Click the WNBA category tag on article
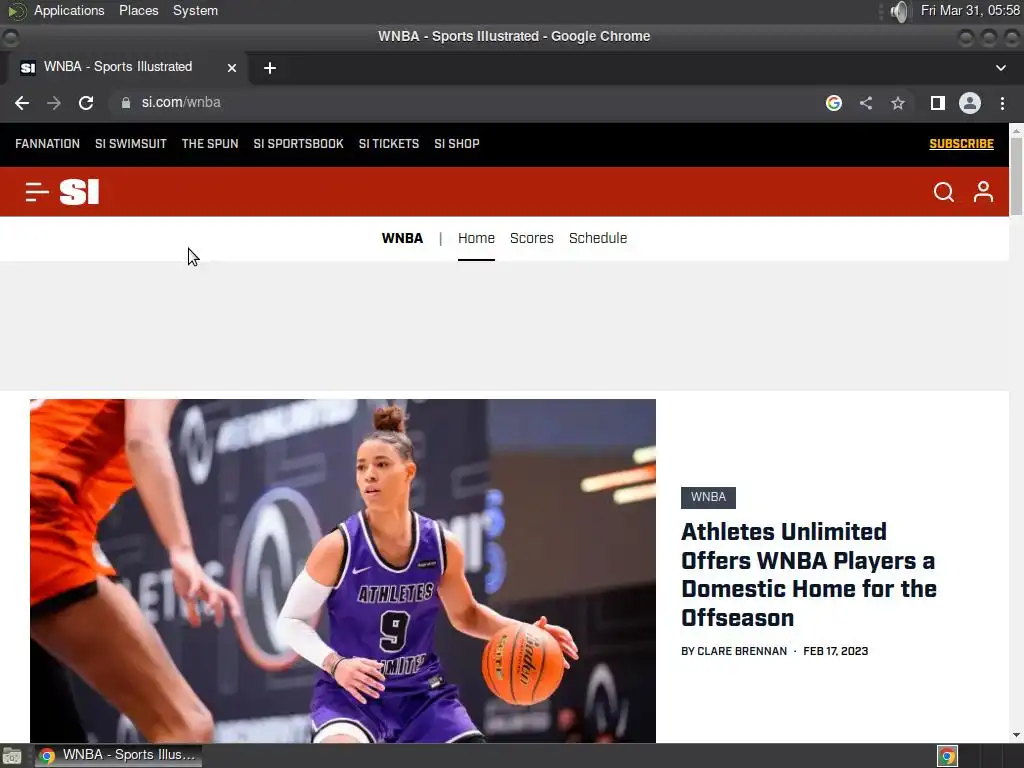 tap(708, 498)
